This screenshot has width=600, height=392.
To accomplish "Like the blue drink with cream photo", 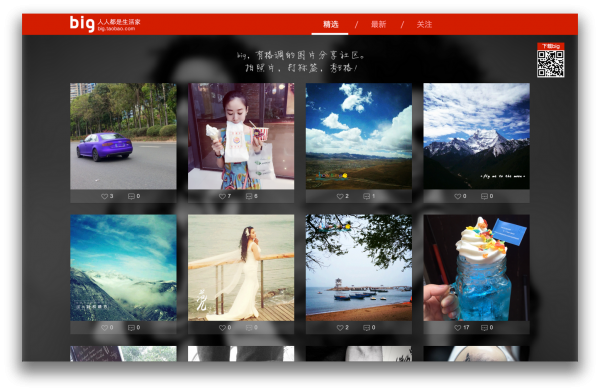I will pyautogui.click(x=457, y=328).
